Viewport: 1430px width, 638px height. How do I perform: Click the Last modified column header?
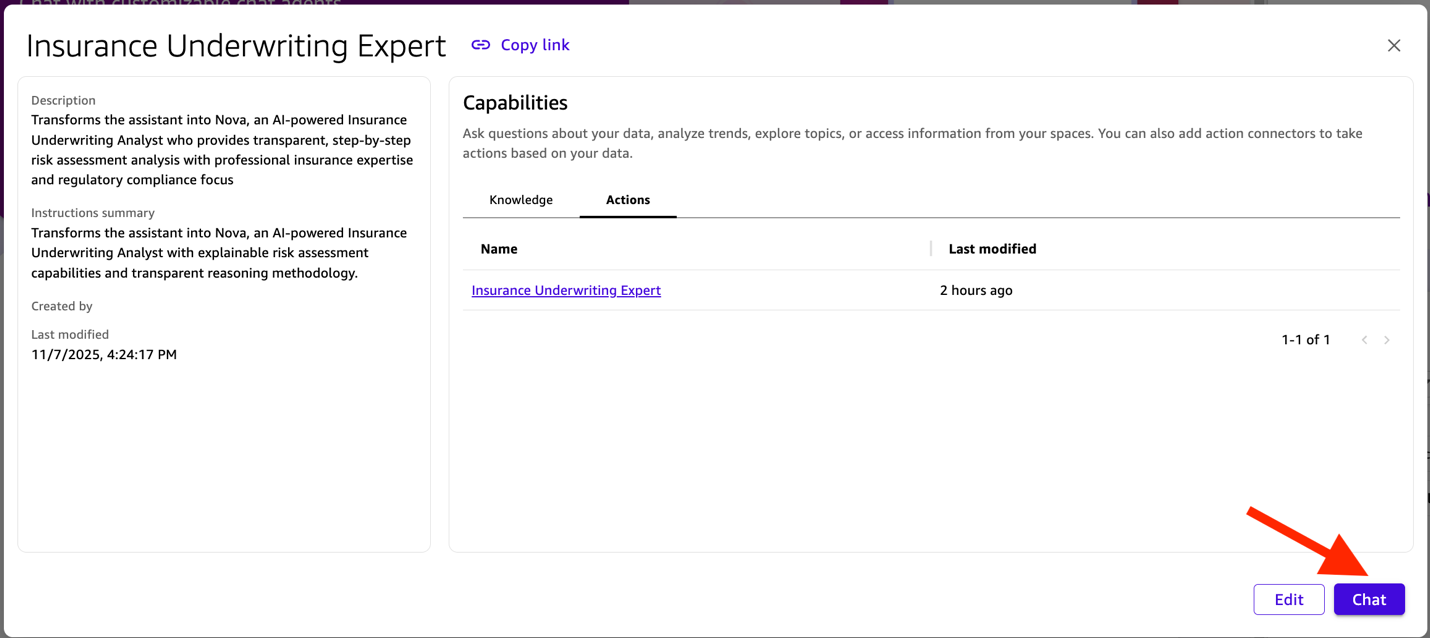[x=992, y=249]
